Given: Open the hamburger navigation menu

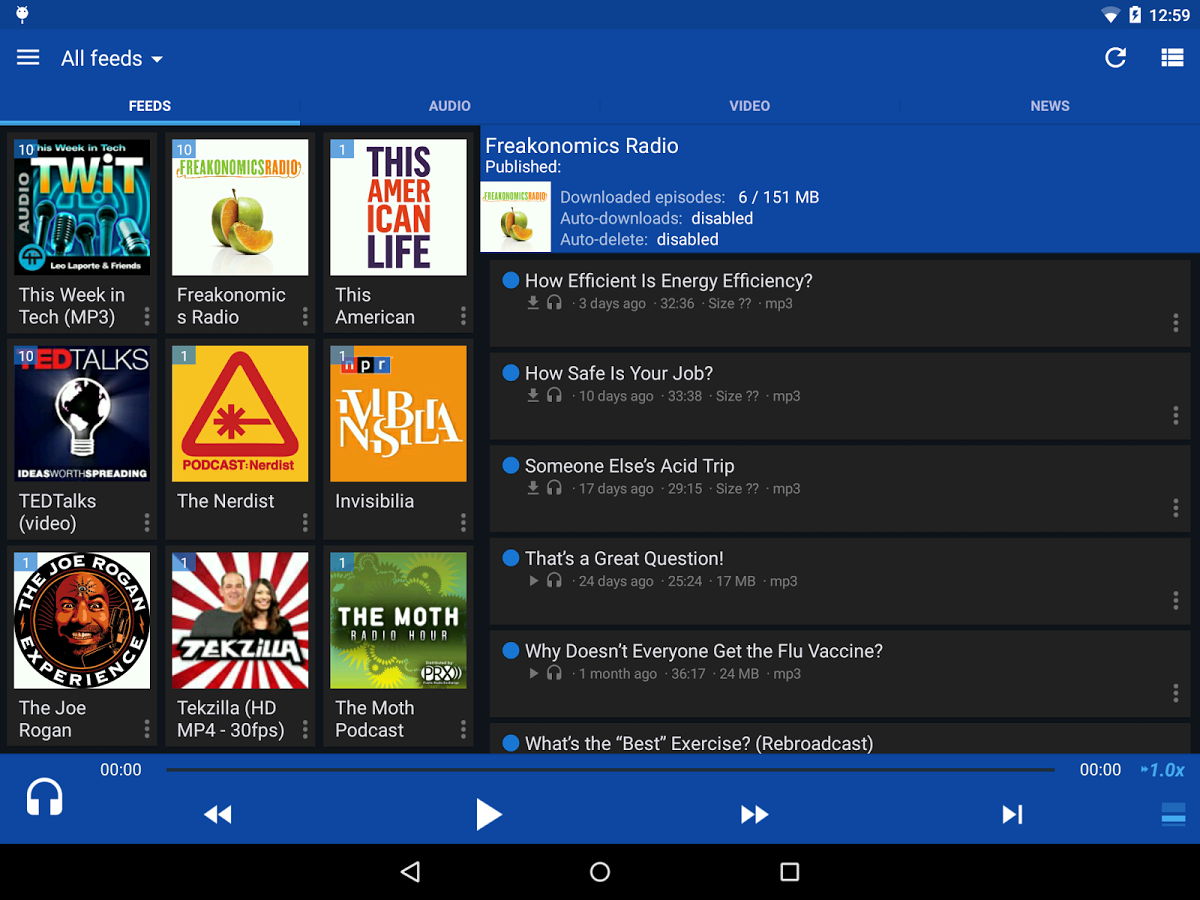Looking at the screenshot, I should (x=28, y=58).
